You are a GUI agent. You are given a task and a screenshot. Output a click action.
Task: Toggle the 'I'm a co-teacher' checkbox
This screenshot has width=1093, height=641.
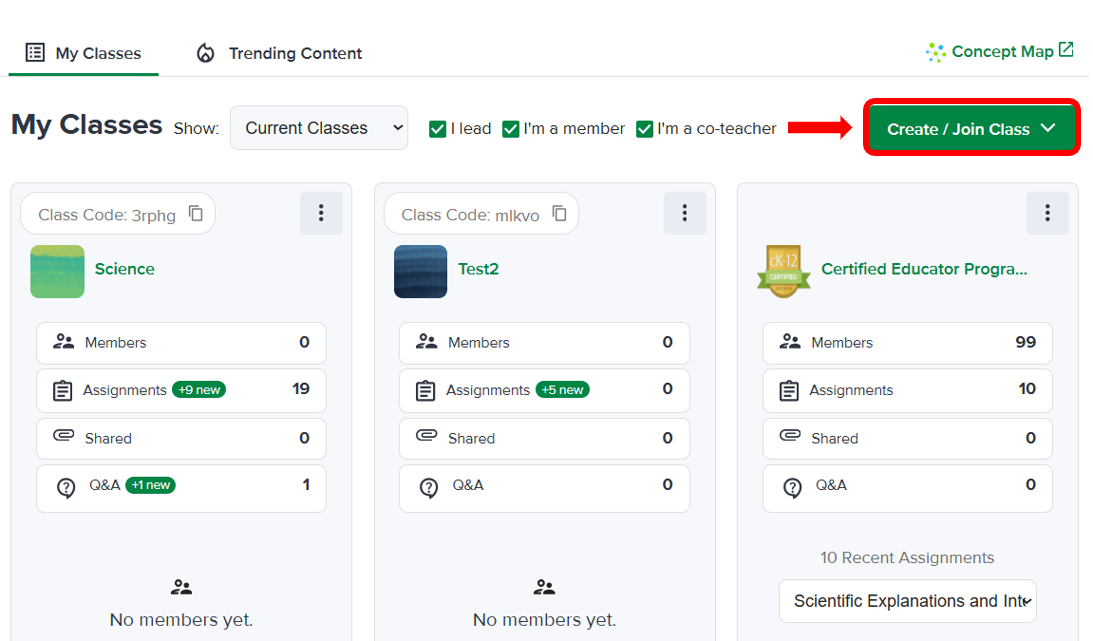(644, 129)
